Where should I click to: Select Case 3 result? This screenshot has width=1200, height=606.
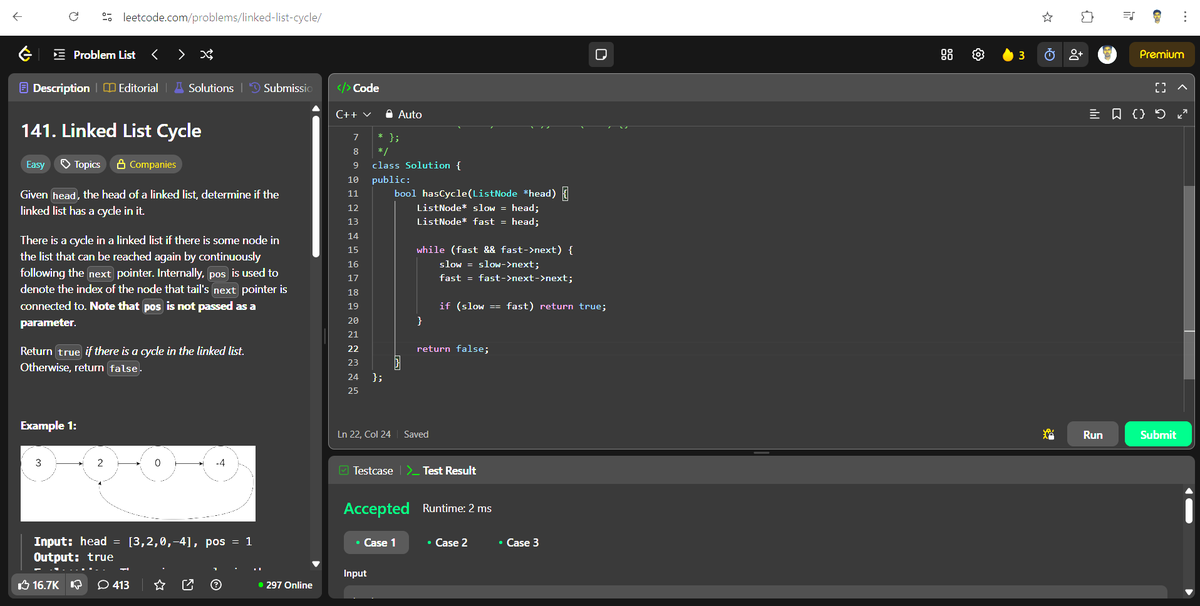[x=518, y=542]
